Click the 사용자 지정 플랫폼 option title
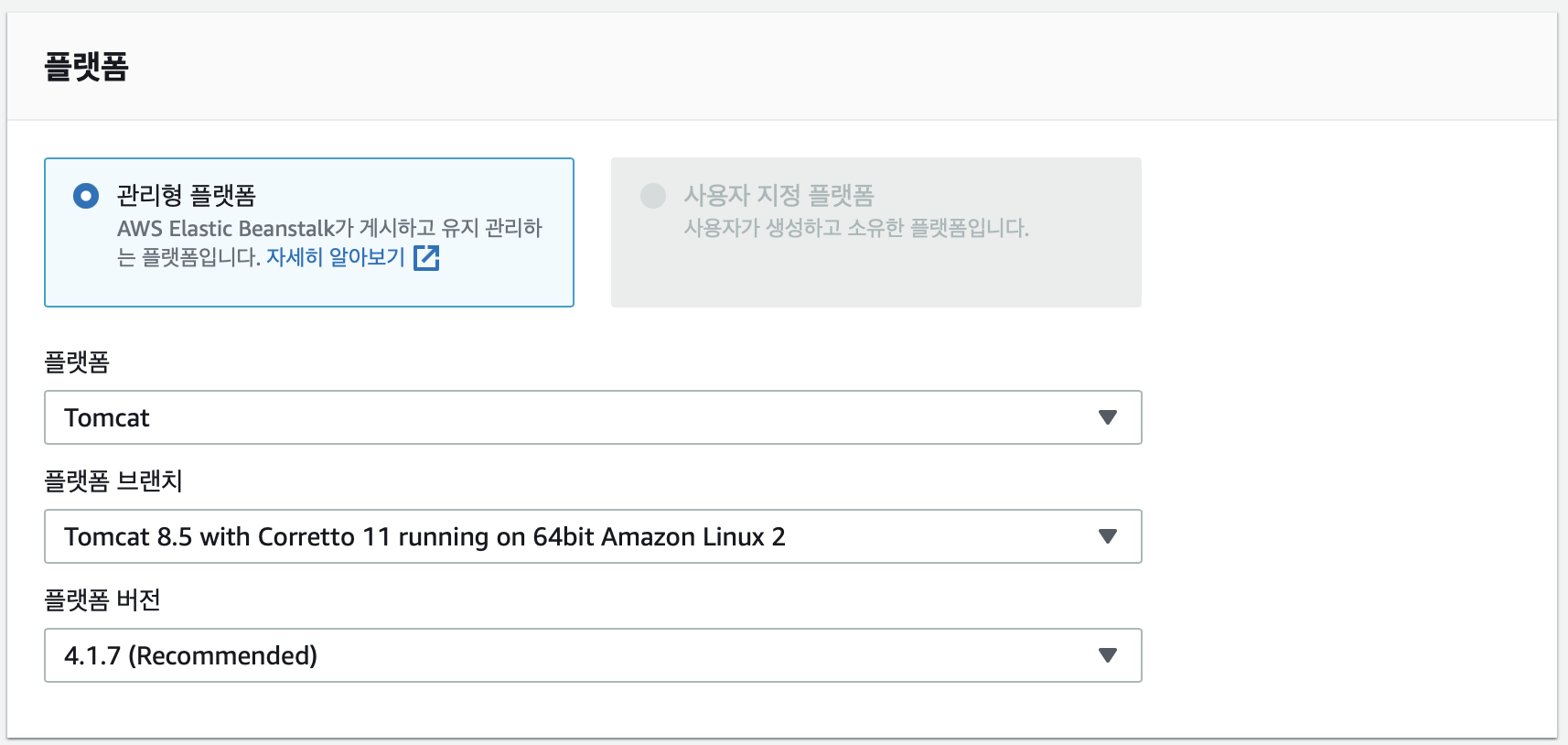The height and width of the screenshot is (745, 1568). pos(779,196)
